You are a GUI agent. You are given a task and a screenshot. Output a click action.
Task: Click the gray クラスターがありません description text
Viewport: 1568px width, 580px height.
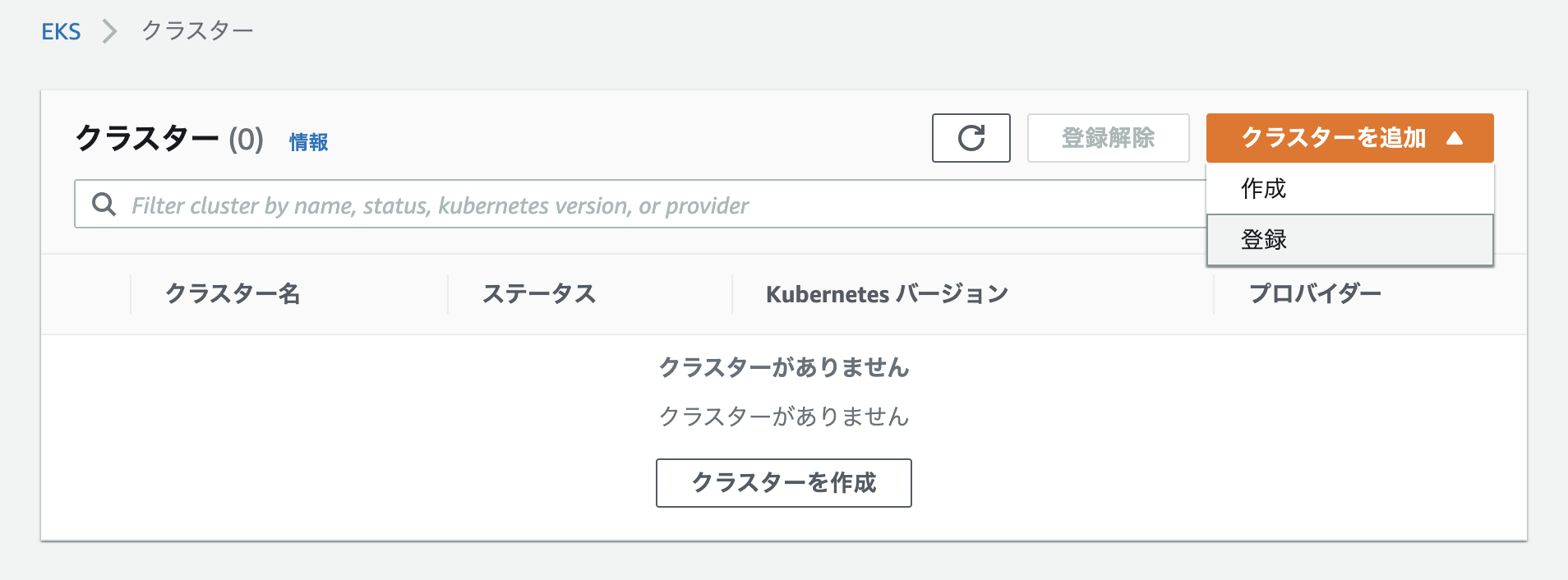(784, 417)
